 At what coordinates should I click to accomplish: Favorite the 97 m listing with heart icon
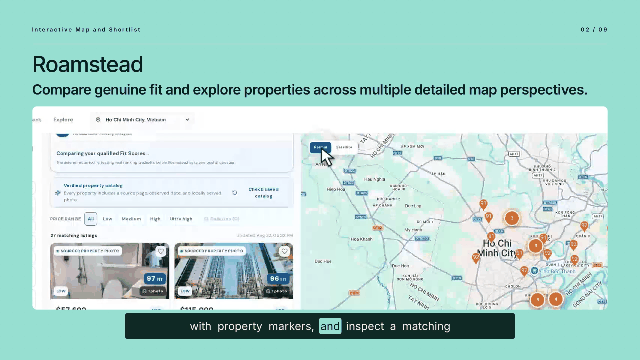[161, 251]
